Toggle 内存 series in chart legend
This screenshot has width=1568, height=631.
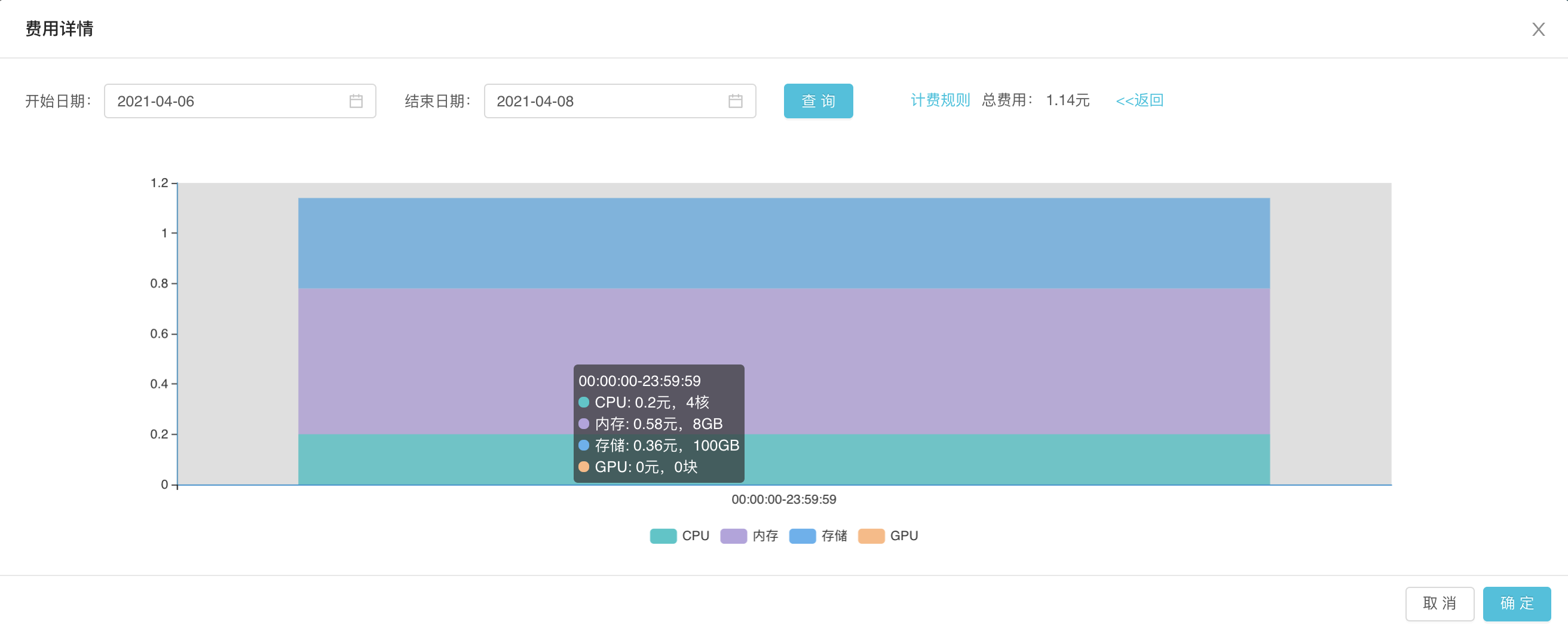[x=749, y=535]
